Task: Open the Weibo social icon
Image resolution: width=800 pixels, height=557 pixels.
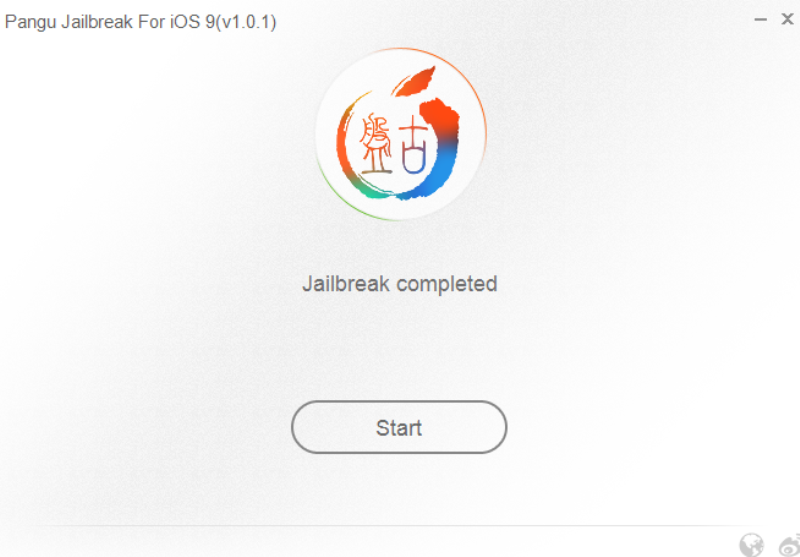Action: (790, 545)
